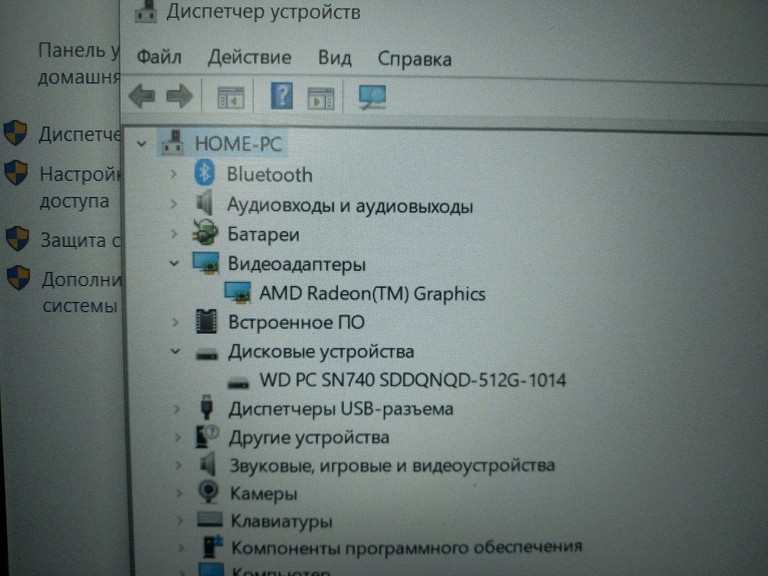Click the speaker icon beside Звуковые, игровые и видеоустройства

click(x=208, y=463)
